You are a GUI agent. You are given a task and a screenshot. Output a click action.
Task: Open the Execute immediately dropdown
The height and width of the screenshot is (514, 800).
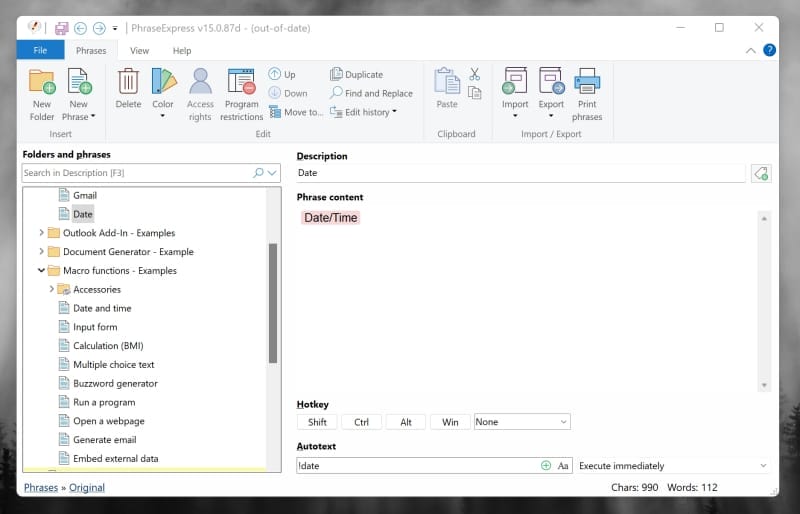pos(673,466)
